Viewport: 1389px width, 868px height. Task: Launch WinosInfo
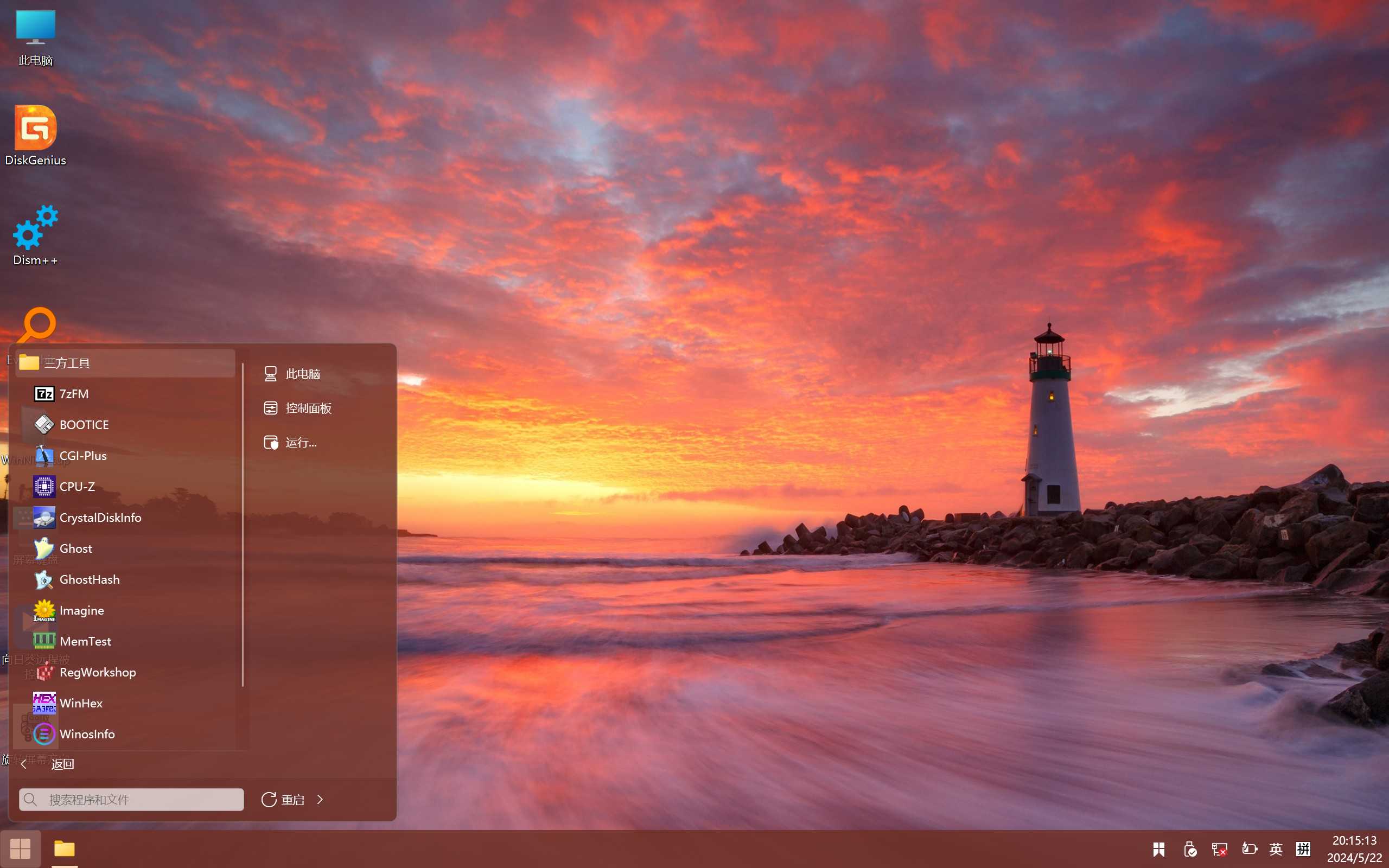(86, 734)
